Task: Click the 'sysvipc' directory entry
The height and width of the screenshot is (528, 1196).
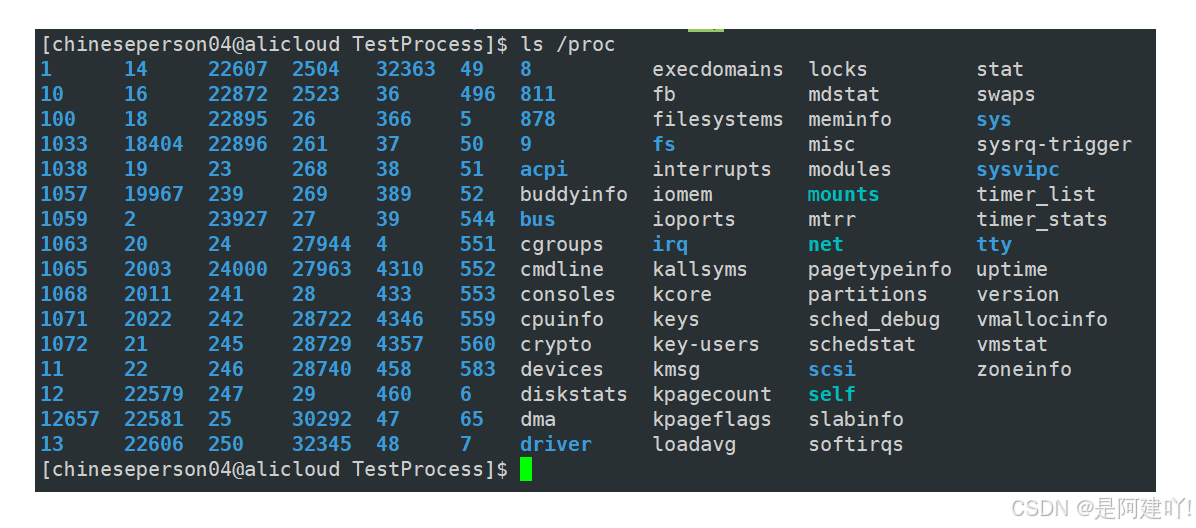Action: pos(1018,169)
